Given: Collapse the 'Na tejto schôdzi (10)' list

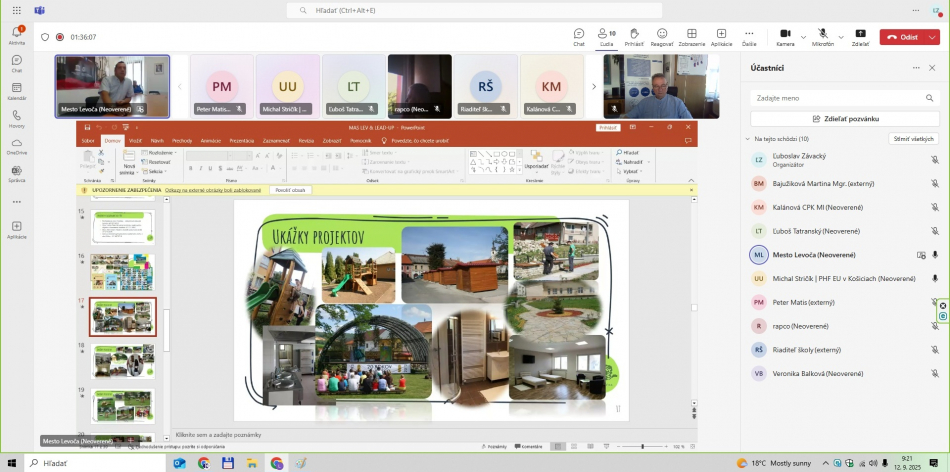Looking at the screenshot, I should pos(747,139).
